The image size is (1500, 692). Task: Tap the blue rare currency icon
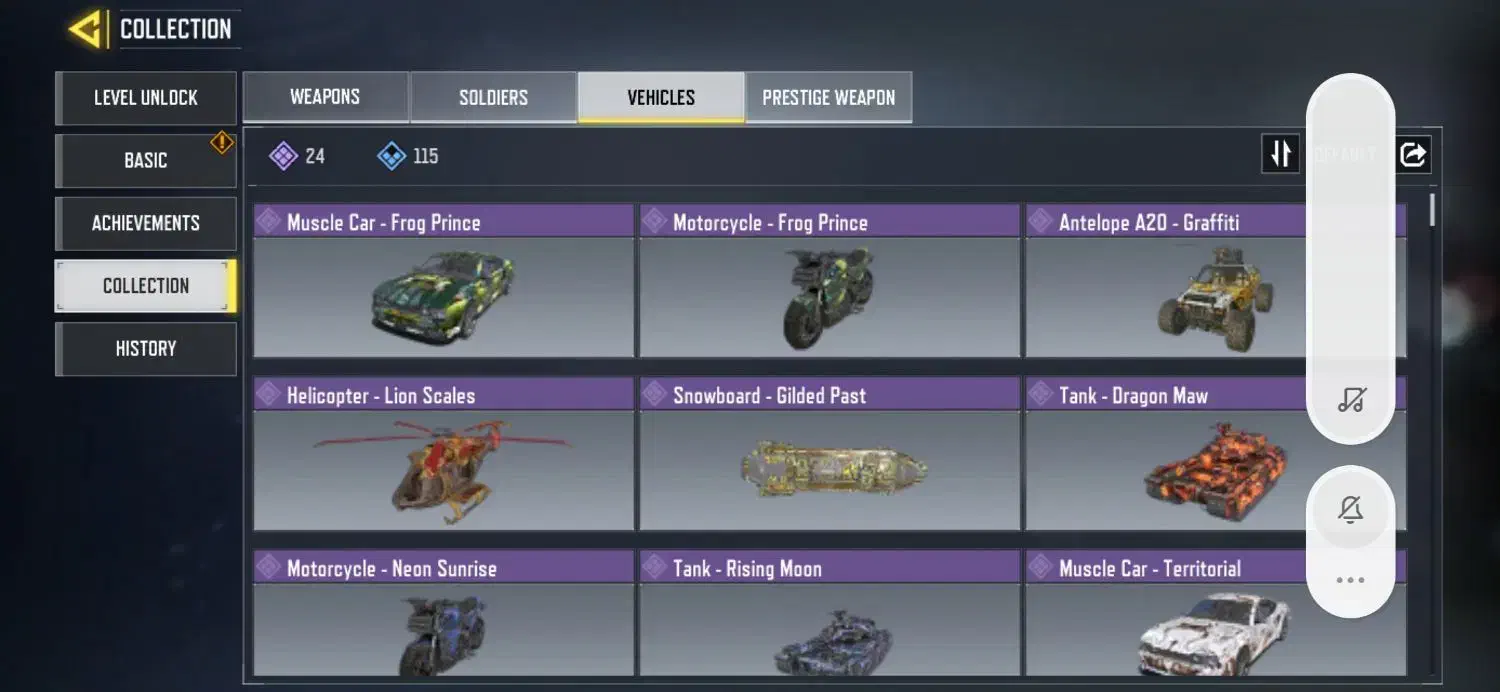pos(391,156)
